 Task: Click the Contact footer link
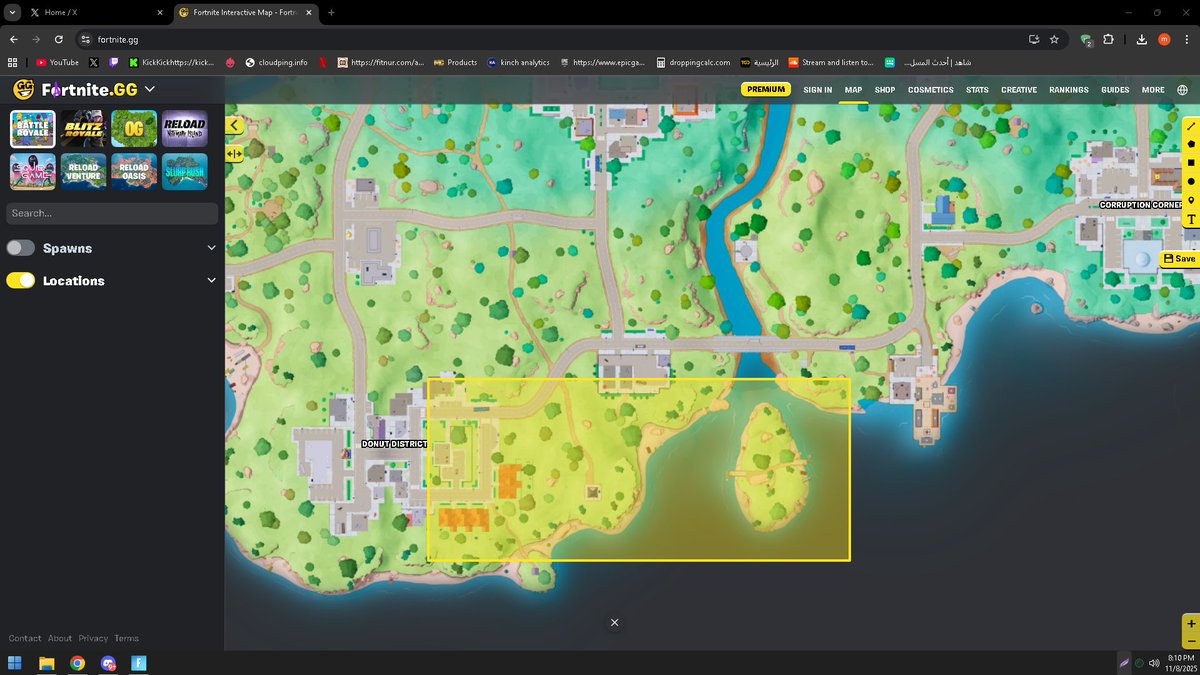pyautogui.click(x=25, y=638)
